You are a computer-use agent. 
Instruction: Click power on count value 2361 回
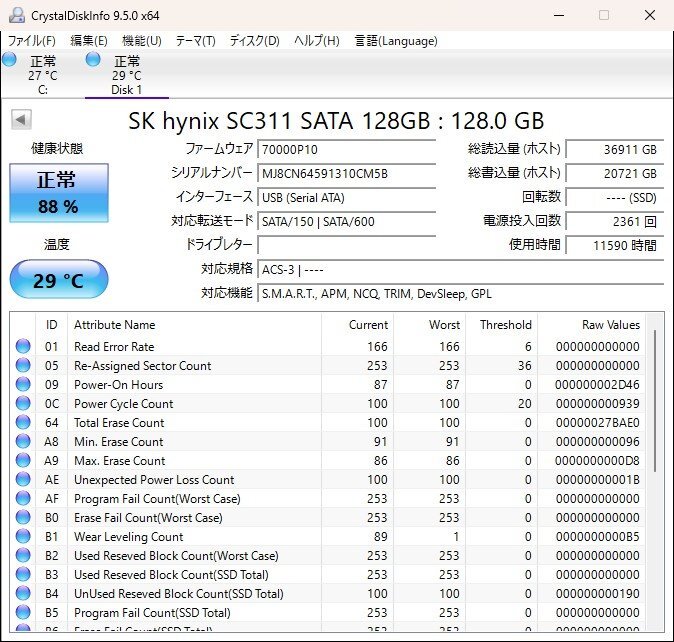(x=615, y=222)
